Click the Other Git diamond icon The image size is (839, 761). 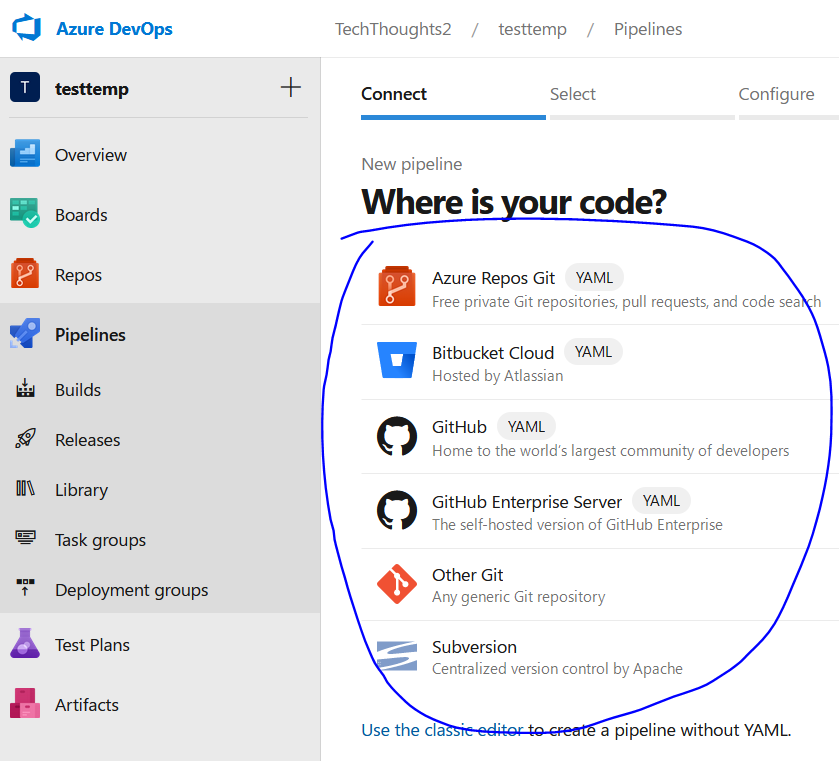click(x=396, y=584)
